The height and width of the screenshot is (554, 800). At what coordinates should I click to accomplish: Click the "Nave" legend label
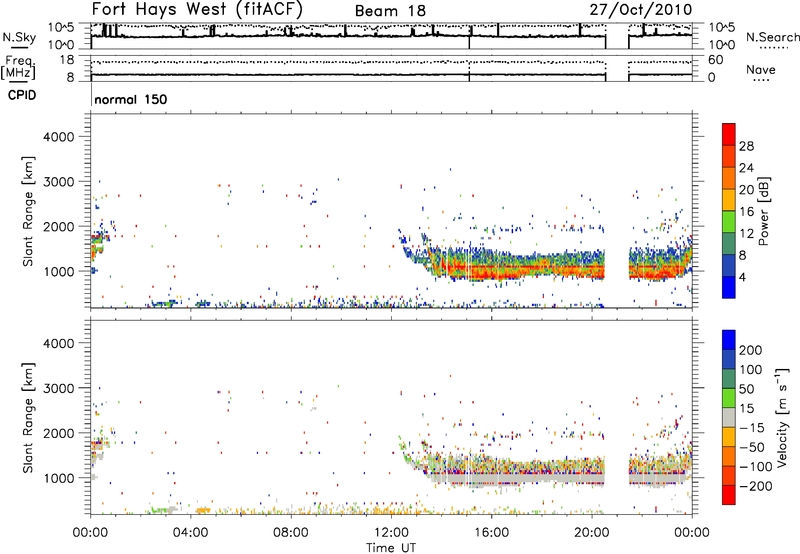point(761,69)
